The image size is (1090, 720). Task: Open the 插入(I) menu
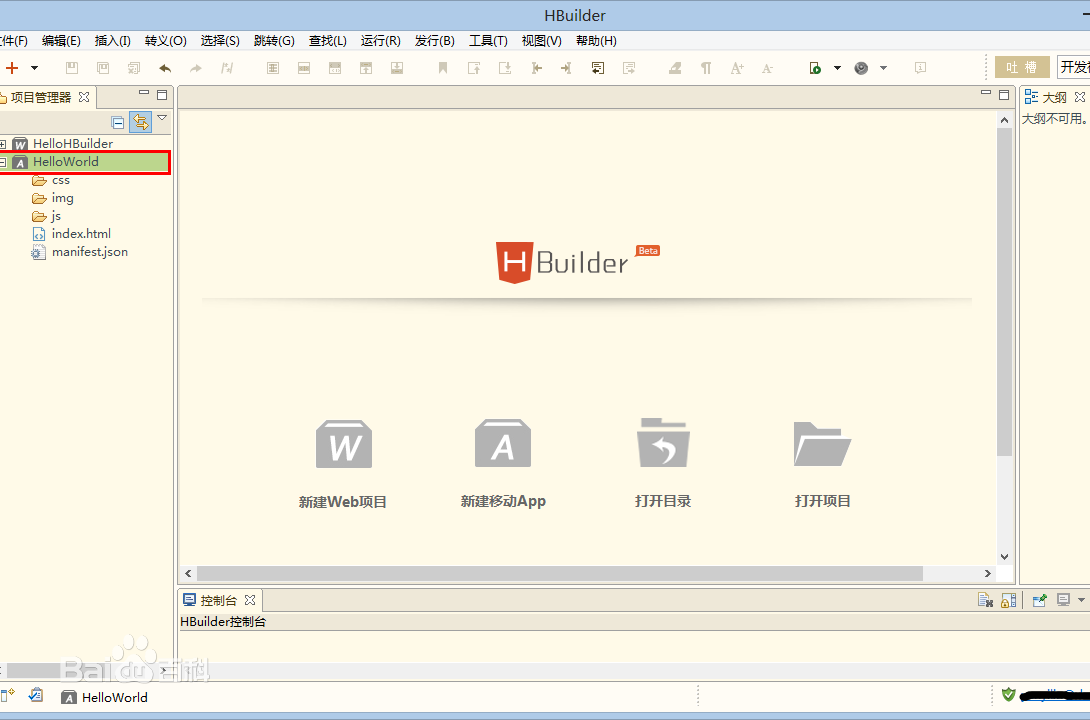(x=113, y=40)
